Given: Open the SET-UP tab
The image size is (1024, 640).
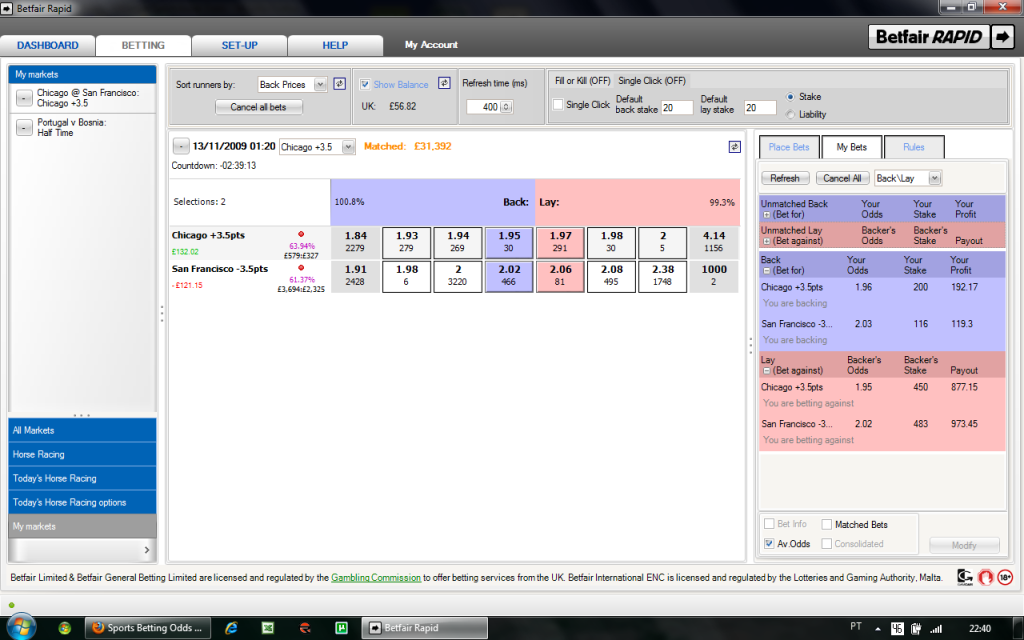Looking at the screenshot, I should (240, 46).
